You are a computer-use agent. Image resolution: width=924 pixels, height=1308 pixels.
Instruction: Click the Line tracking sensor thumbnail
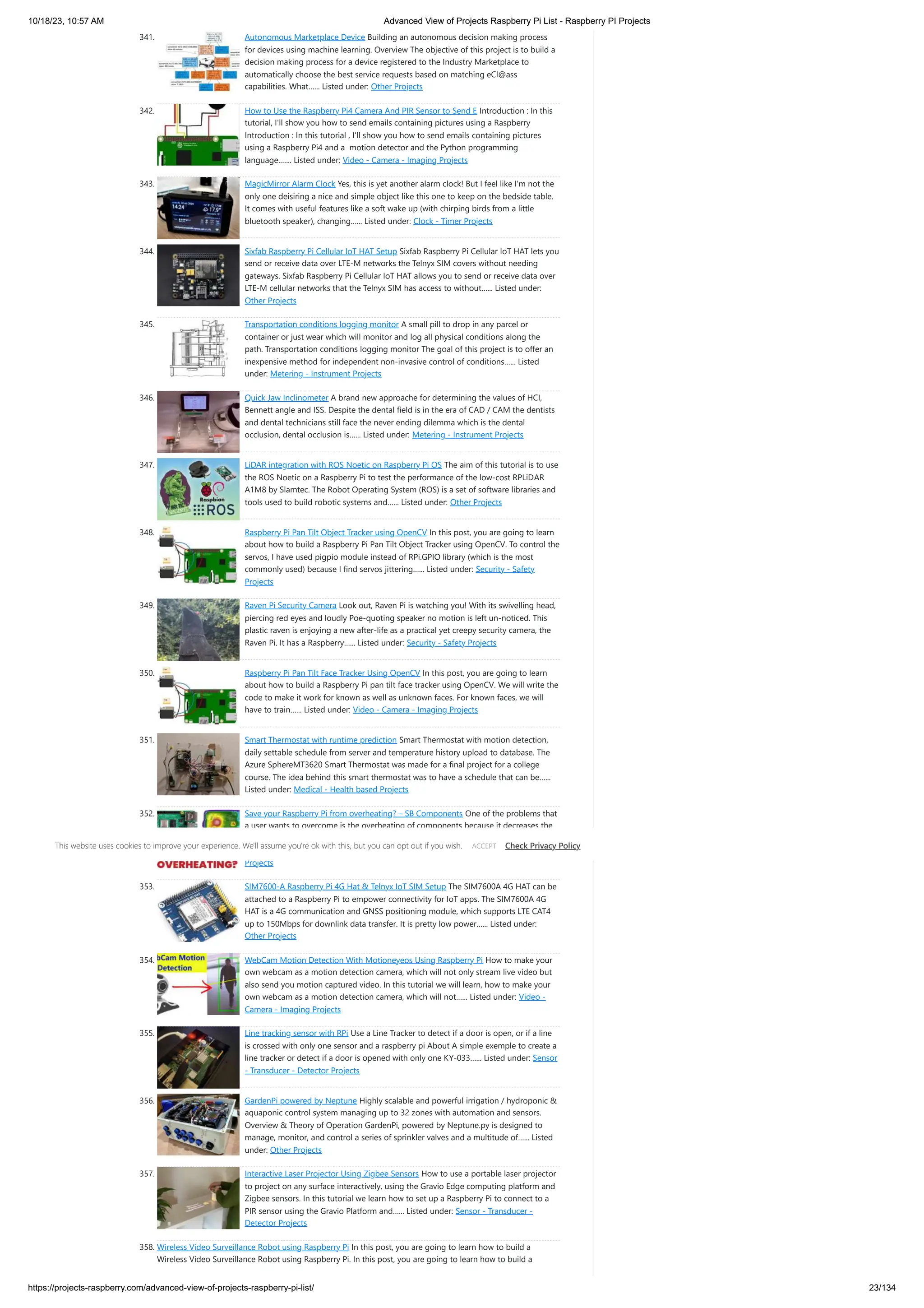click(x=198, y=1058)
